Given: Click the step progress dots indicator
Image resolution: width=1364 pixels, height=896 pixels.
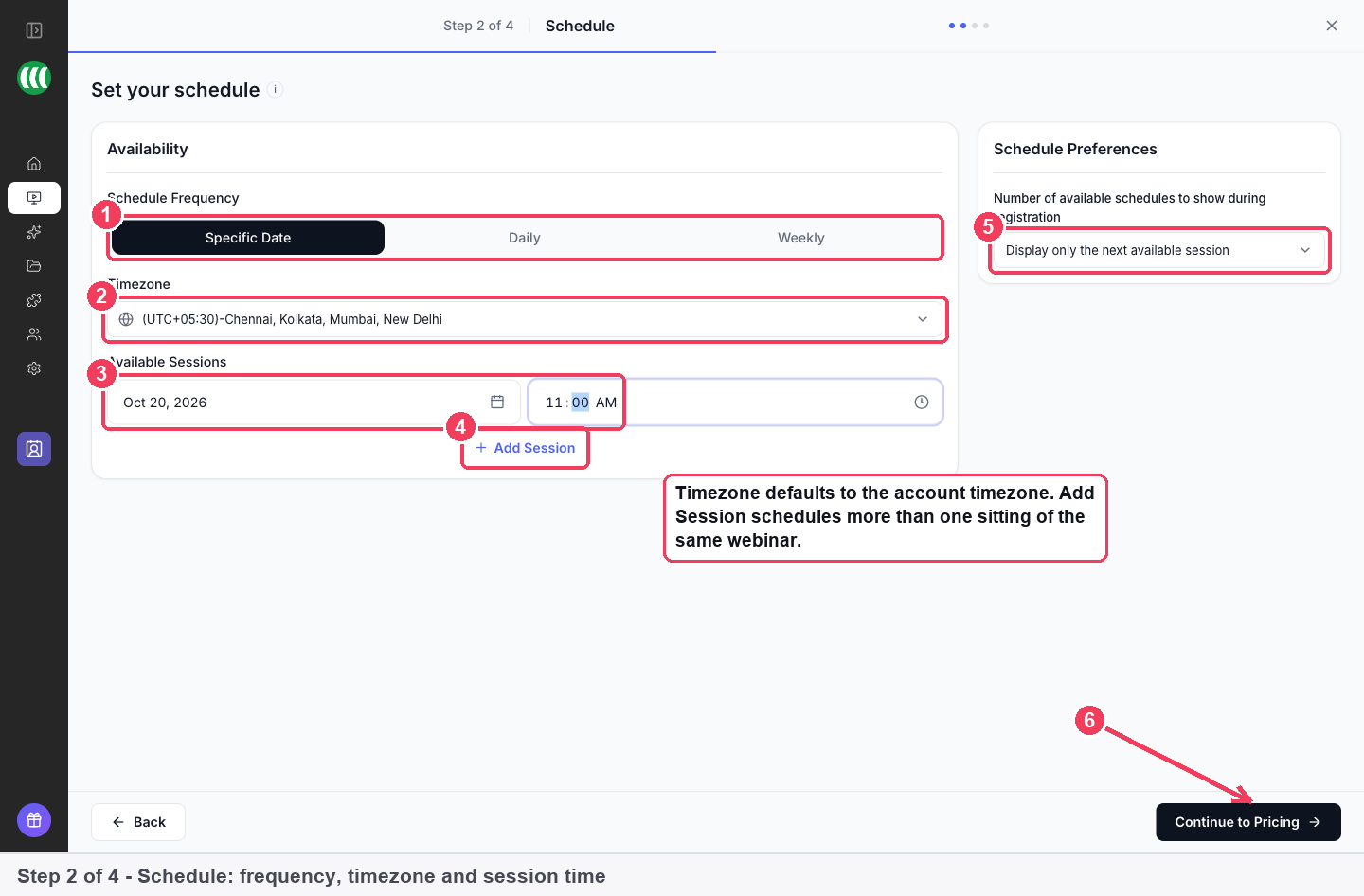Looking at the screenshot, I should 969,26.
